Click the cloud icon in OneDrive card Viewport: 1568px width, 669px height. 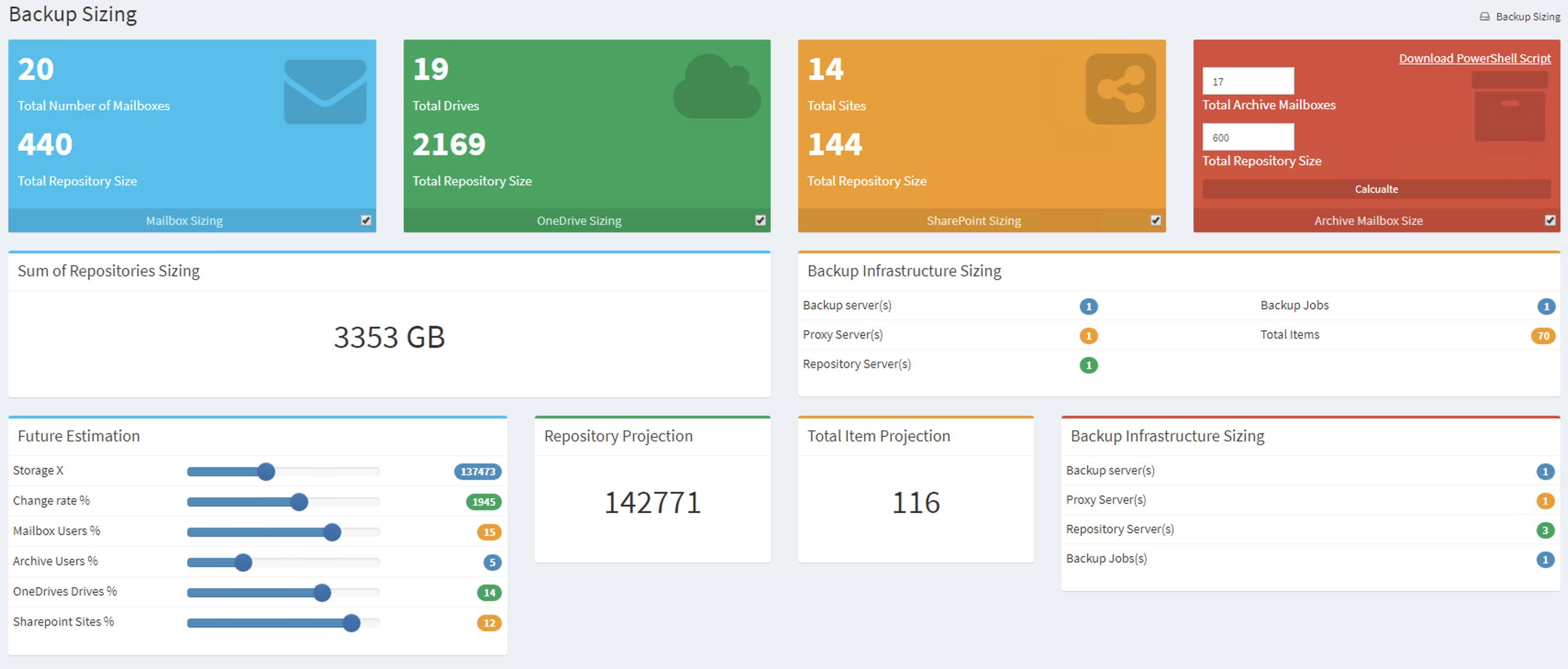click(717, 86)
